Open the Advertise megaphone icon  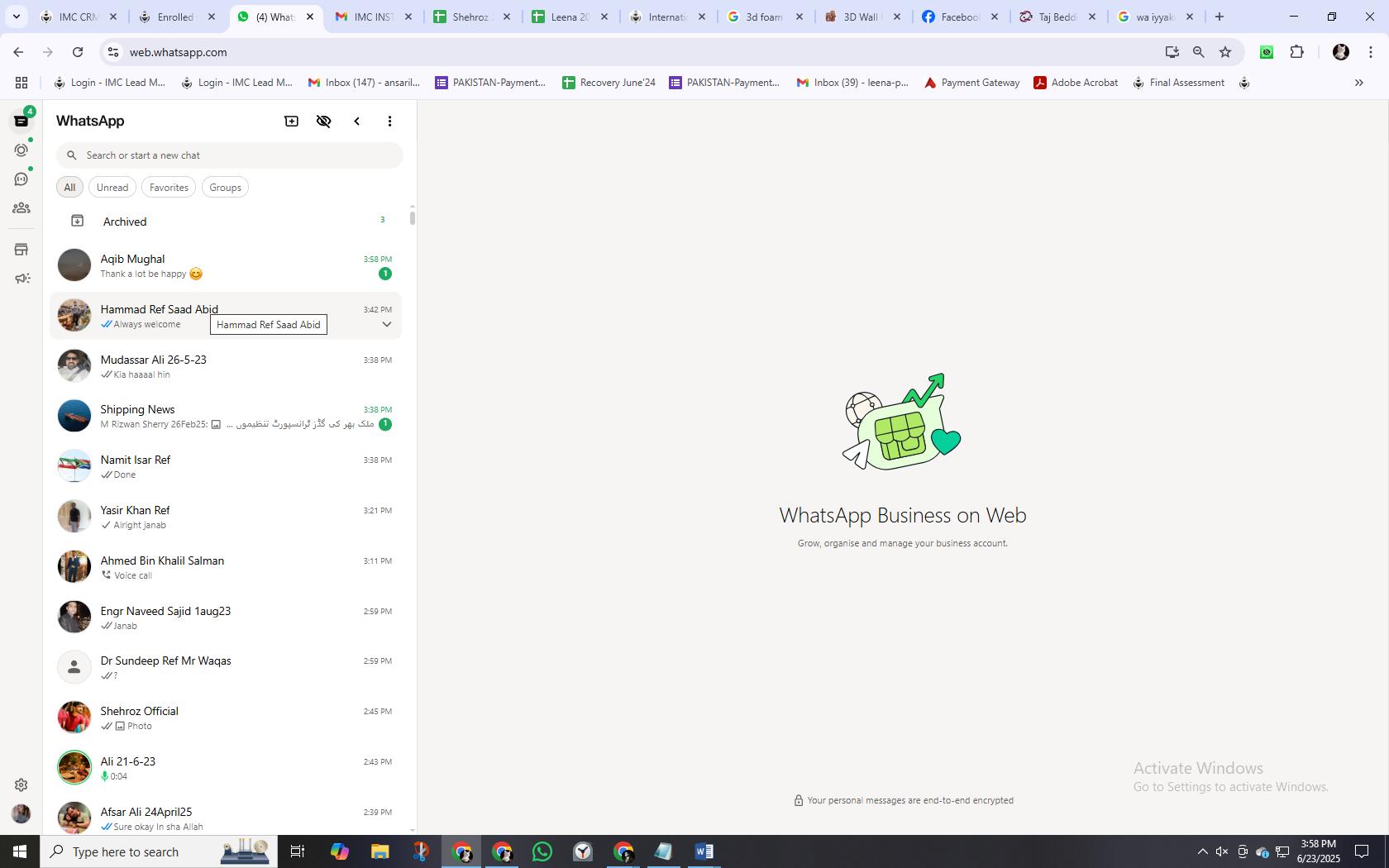click(x=22, y=279)
